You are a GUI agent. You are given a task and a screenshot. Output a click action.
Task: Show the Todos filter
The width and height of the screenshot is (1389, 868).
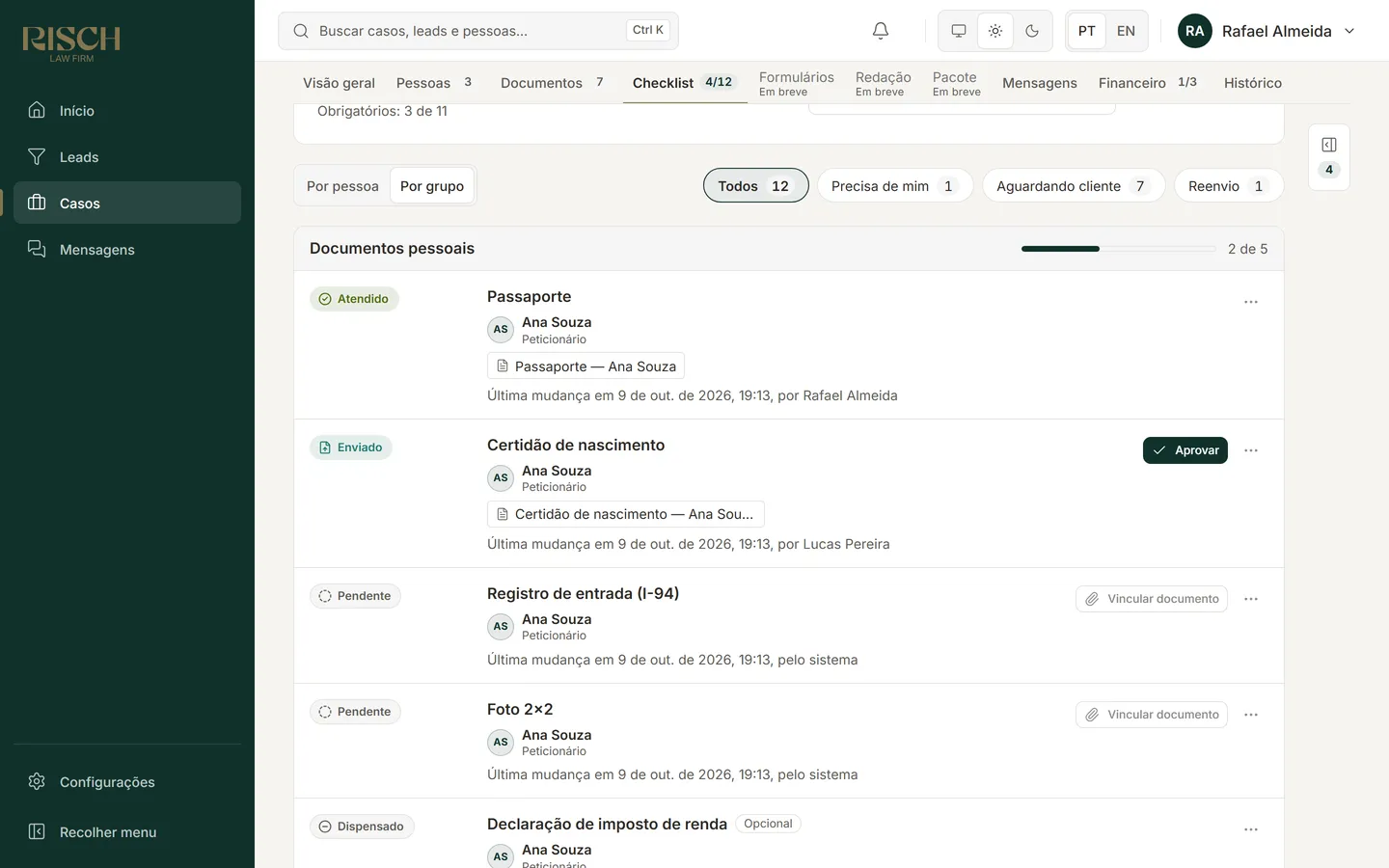[755, 186]
